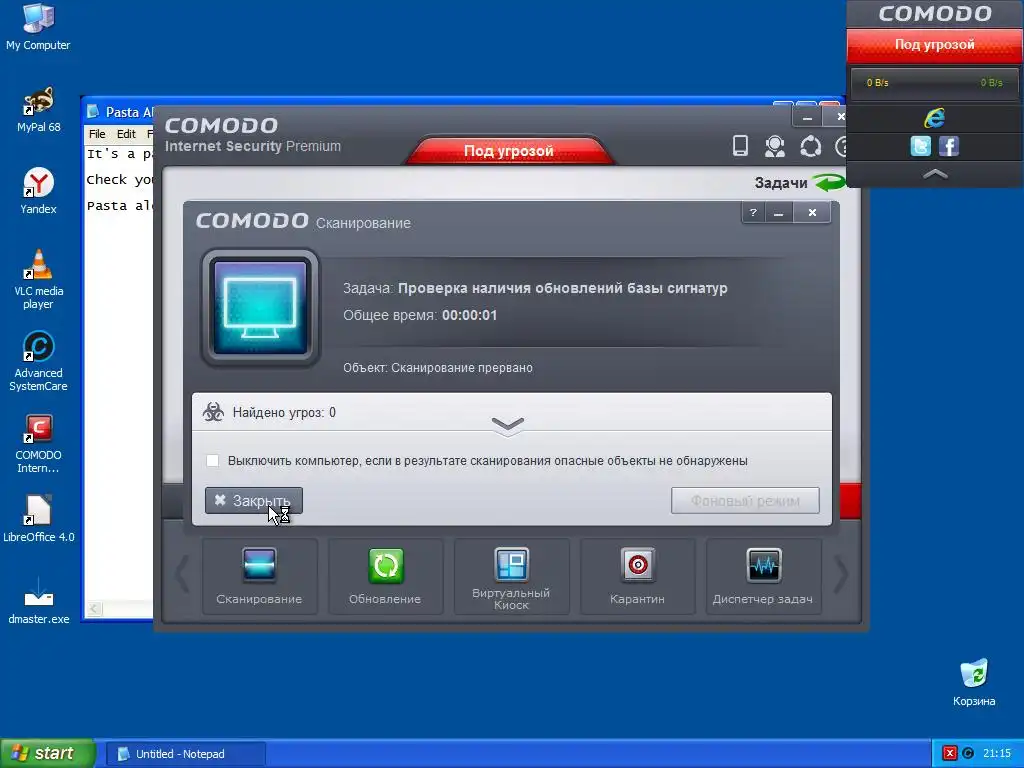1024x768 pixels.
Task: Open Internet Explorer icon in Comodo widget
Action: click(x=935, y=118)
